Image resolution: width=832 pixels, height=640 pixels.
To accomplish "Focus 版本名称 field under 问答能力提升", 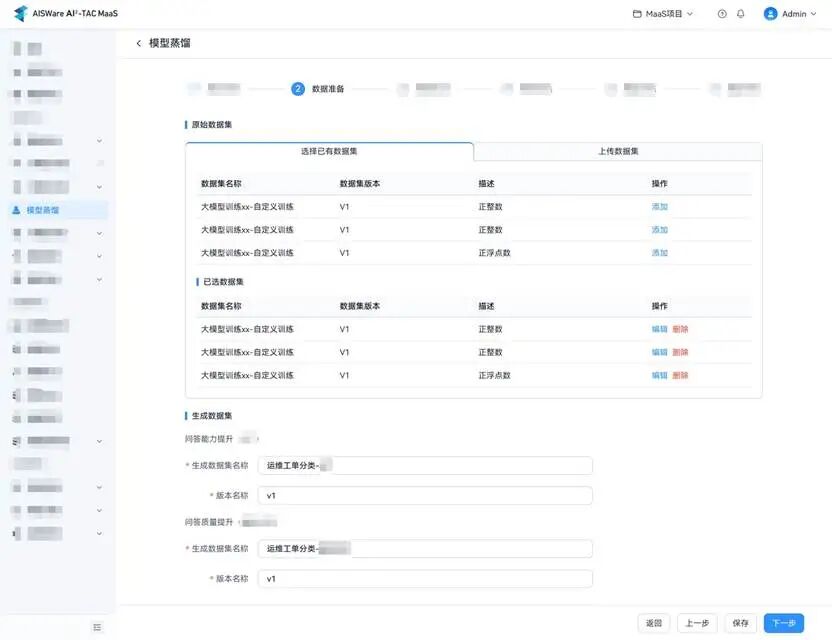I will click(425, 496).
